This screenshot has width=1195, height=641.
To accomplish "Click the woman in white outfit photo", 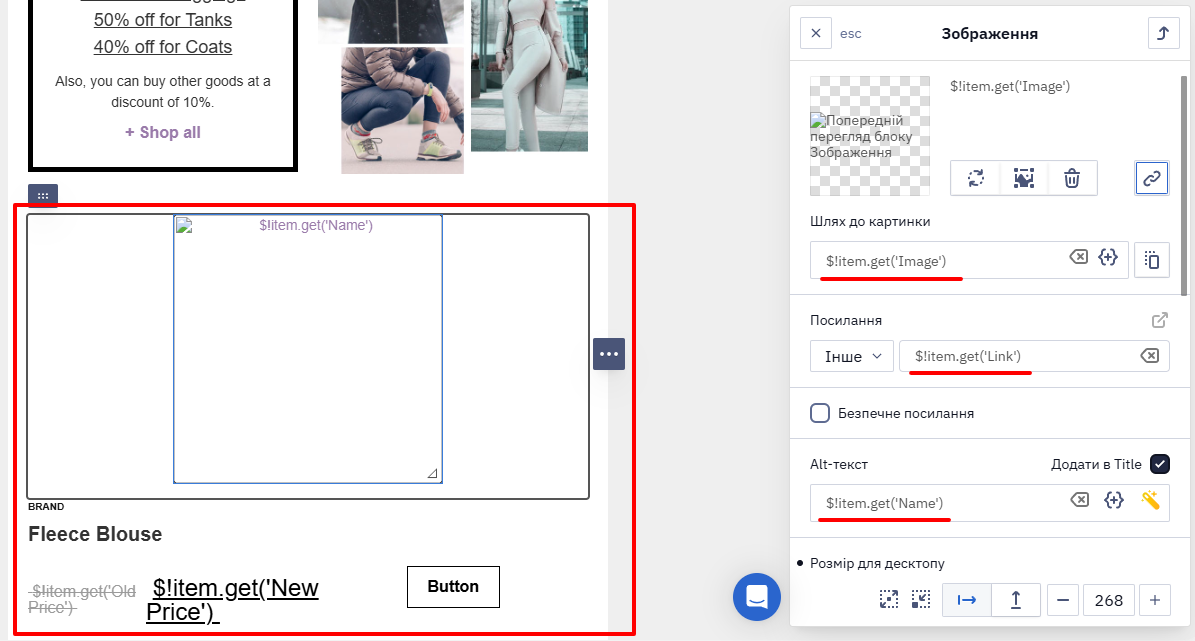I will [530, 75].
